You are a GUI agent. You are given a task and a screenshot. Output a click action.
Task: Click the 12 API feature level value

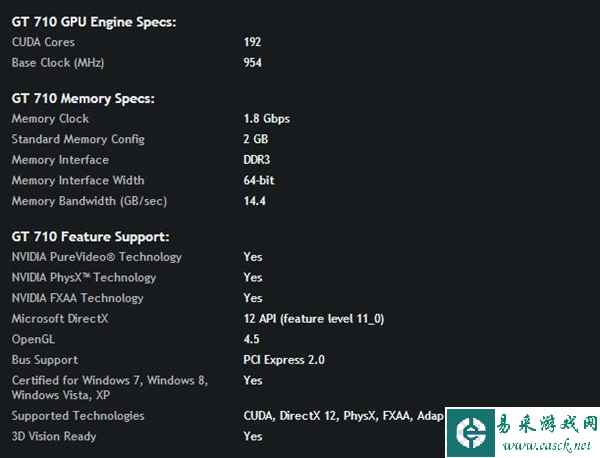click(314, 319)
